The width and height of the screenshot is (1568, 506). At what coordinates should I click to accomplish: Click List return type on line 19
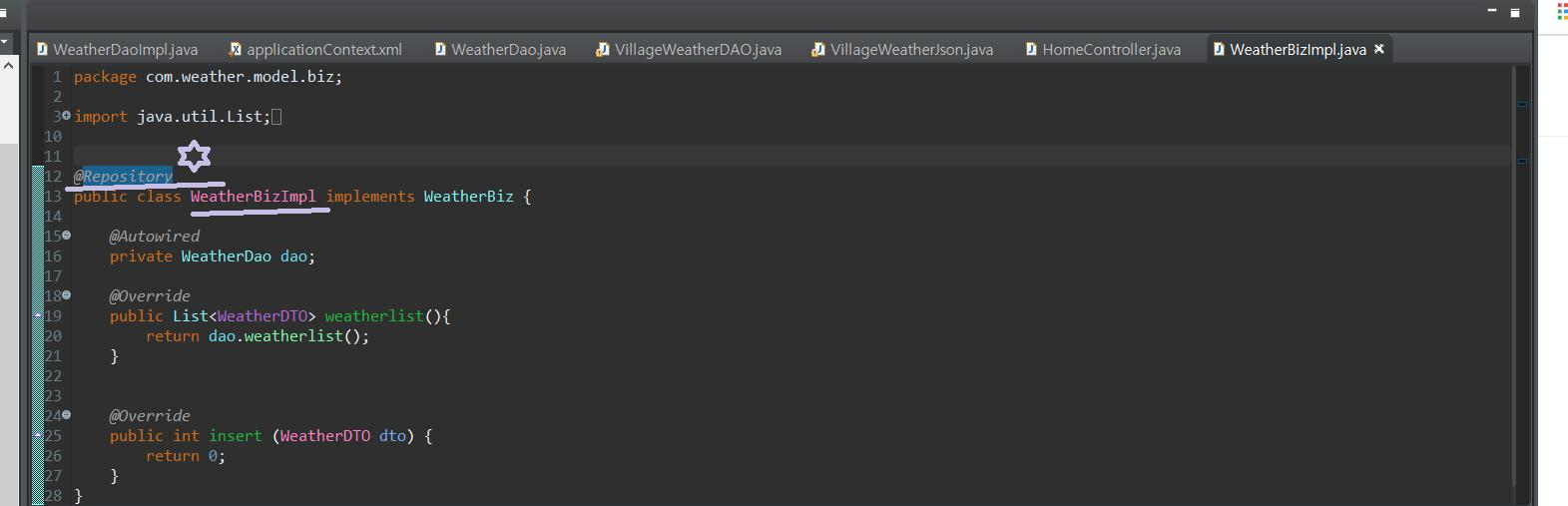point(191,316)
